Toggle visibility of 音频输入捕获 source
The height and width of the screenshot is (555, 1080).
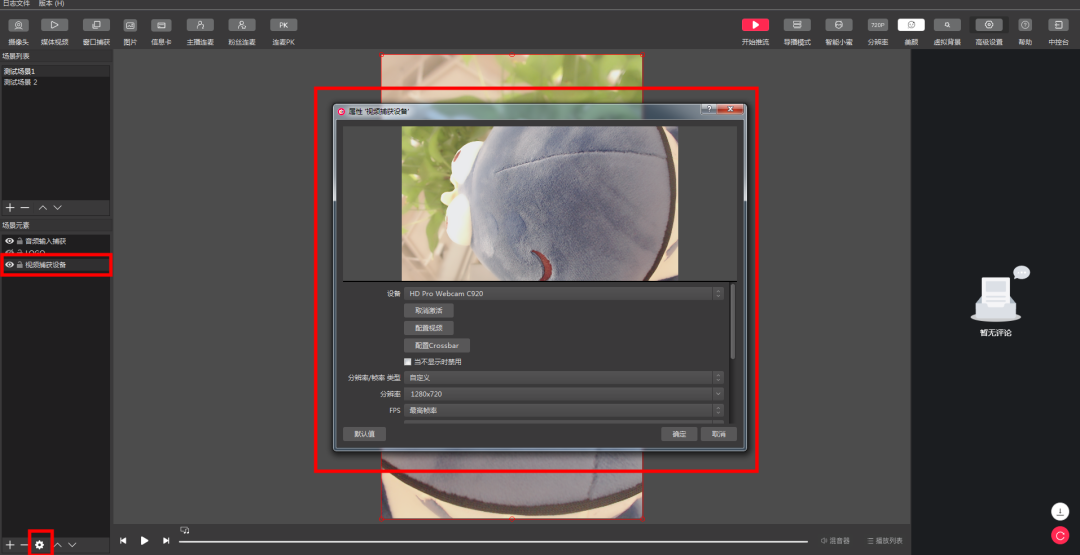coord(10,241)
